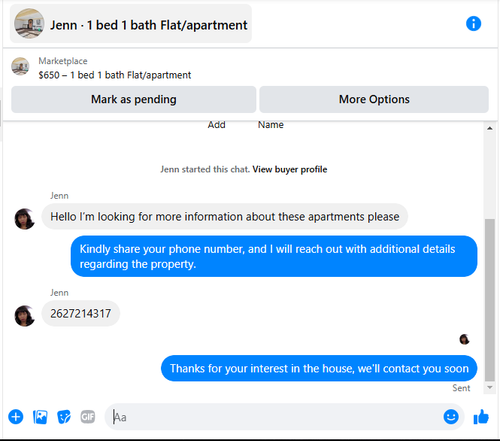Open conversation info with the blue i icon
Screen dimensions: 500x441
pos(473,24)
